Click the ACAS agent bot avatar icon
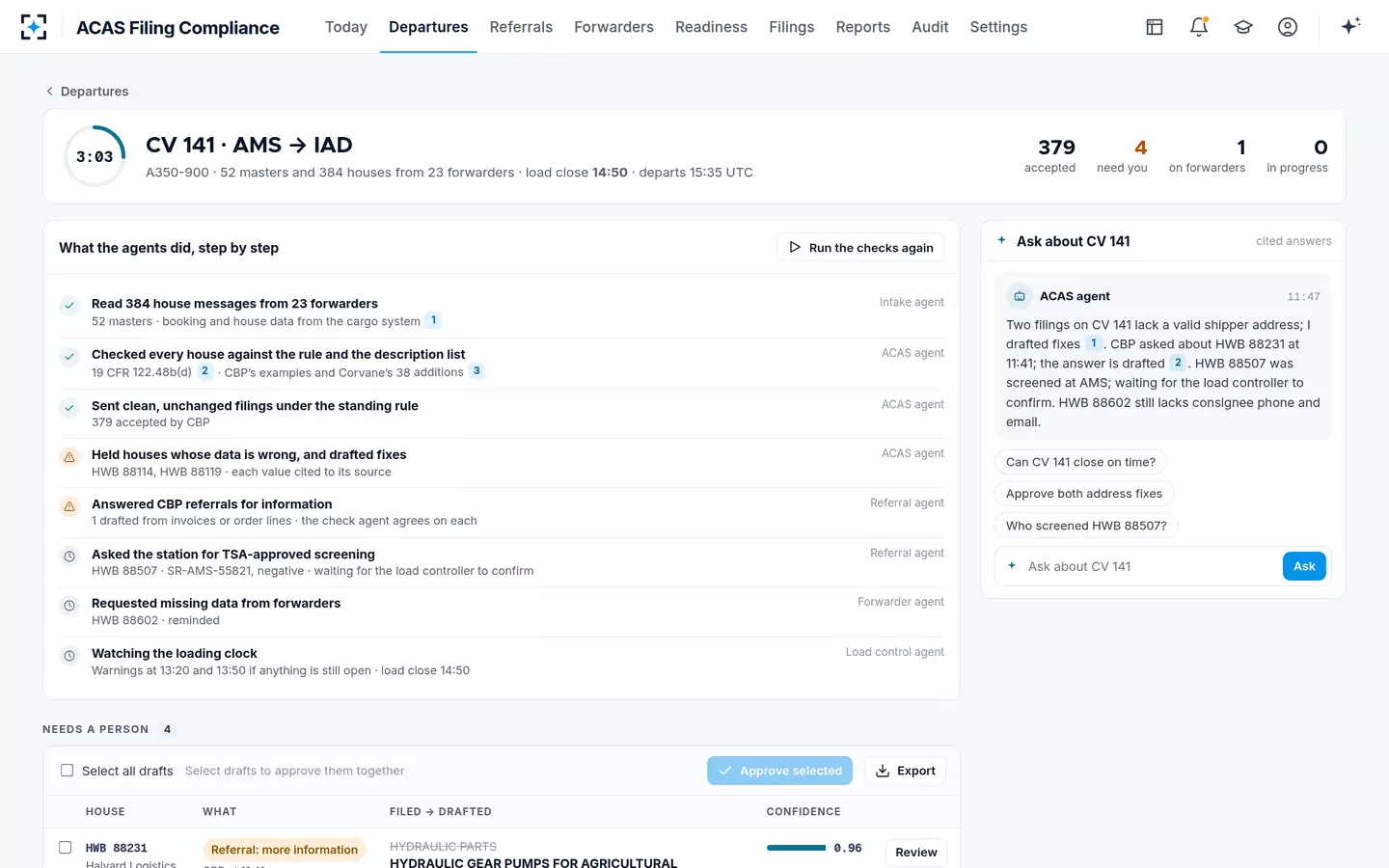Viewport: 1389px width, 868px height. tap(1019, 296)
